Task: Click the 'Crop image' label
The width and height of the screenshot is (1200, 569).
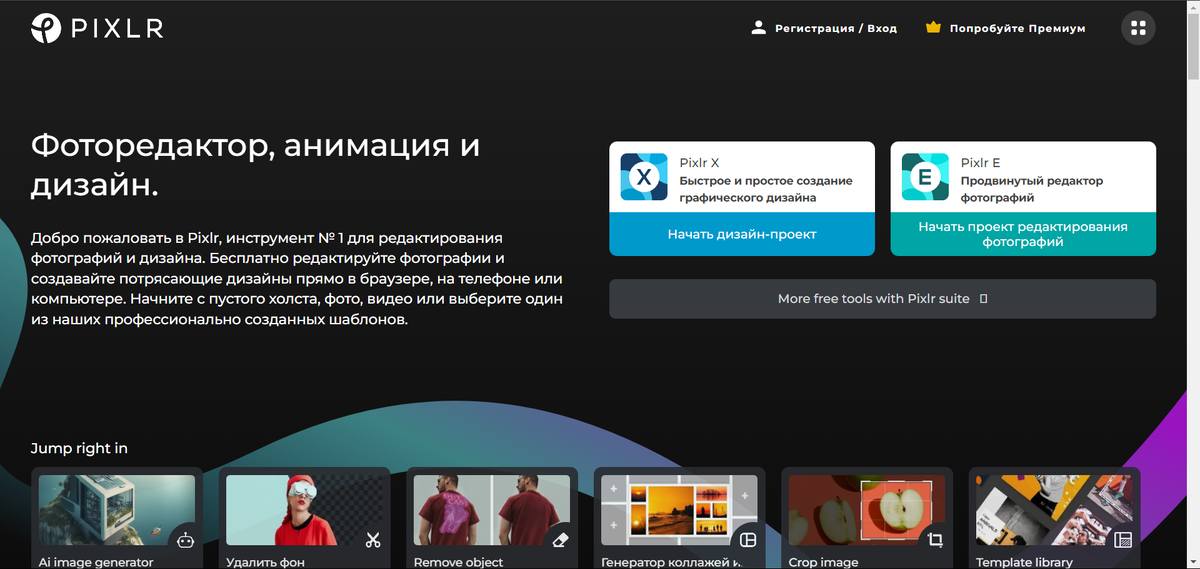Action: 824,562
